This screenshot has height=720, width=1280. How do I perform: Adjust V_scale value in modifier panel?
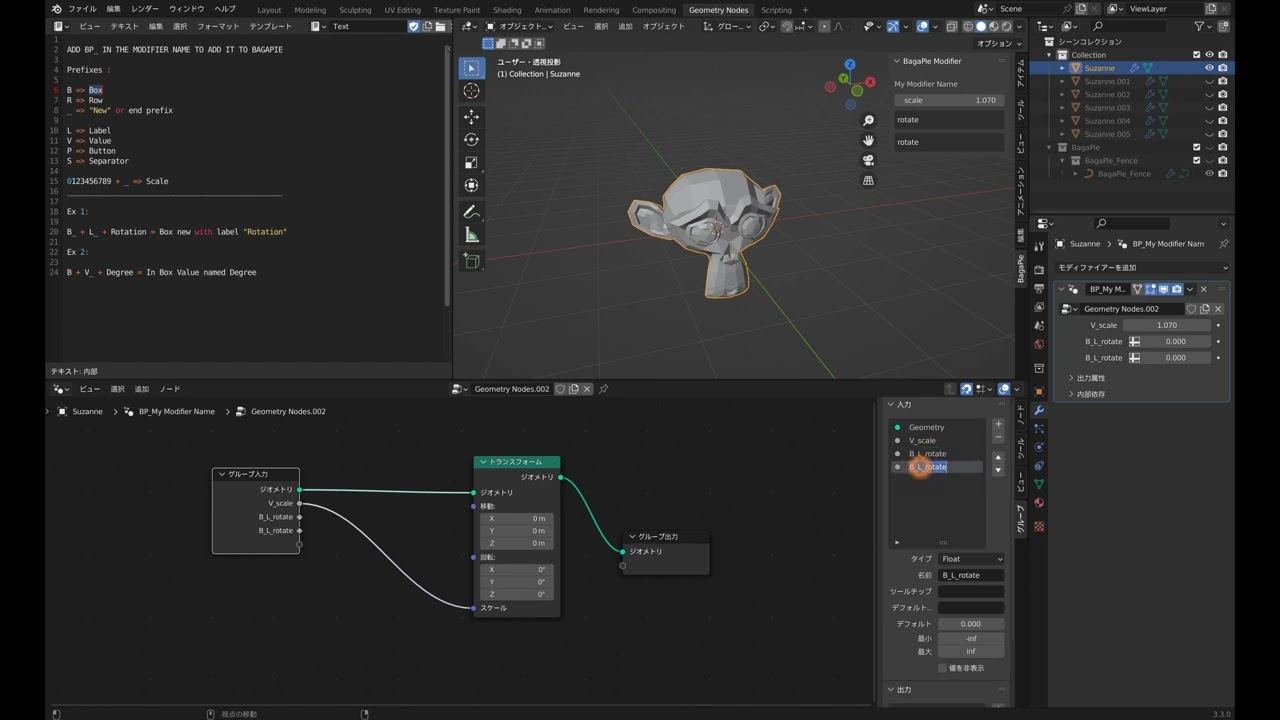(x=1167, y=325)
